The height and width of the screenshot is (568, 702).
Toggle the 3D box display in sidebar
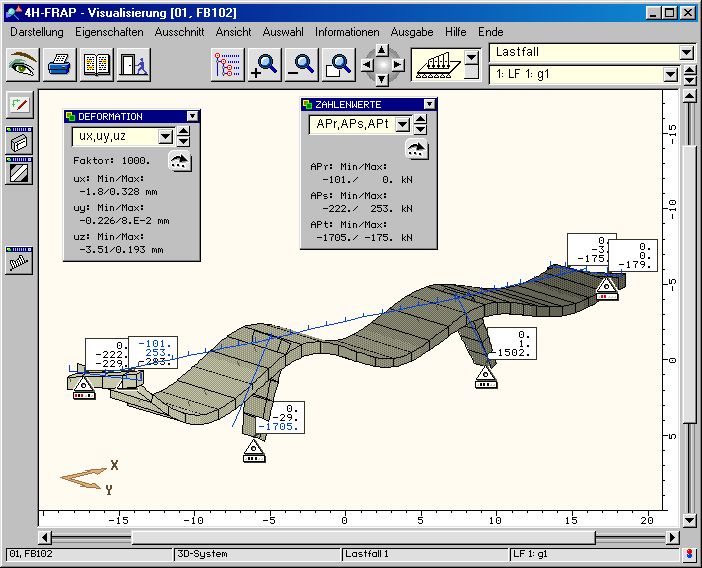tap(20, 142)
